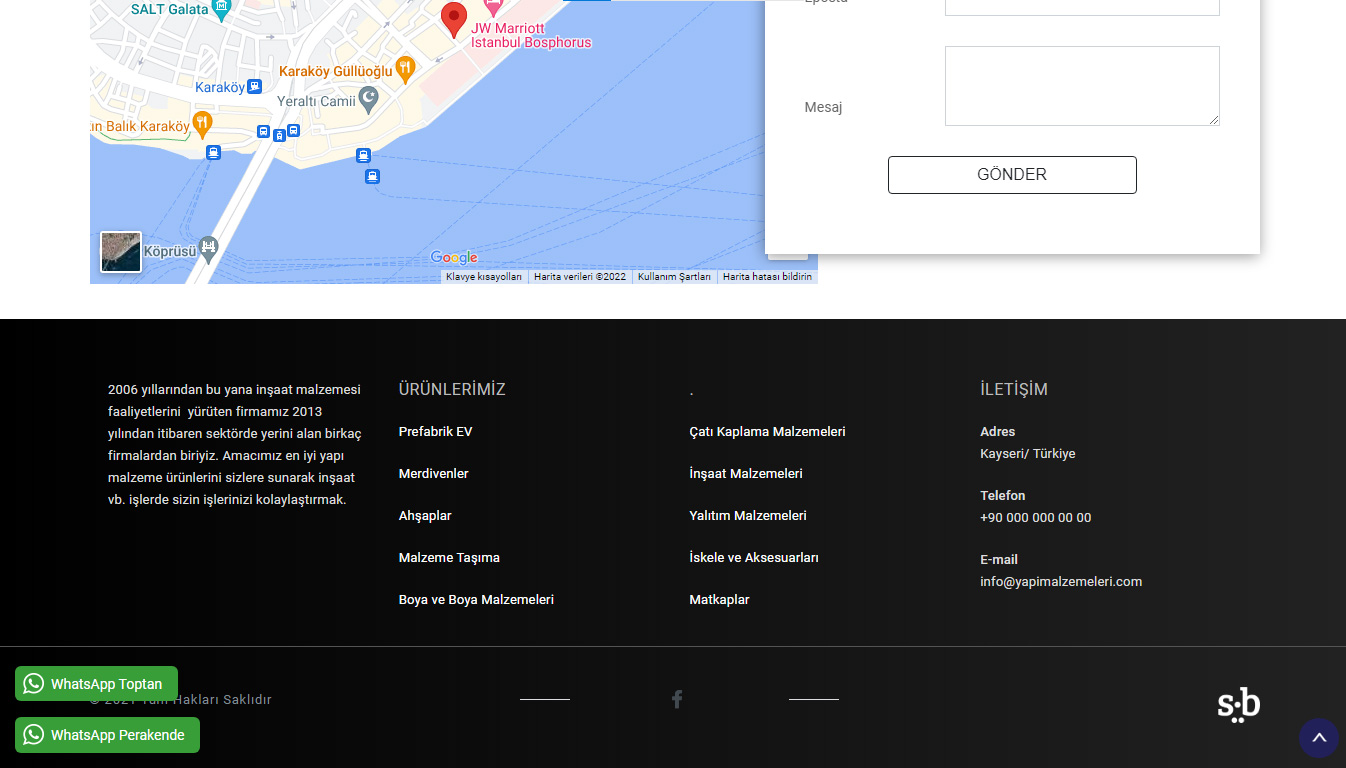The width and height of the screenshot is (1346, 768).
Task: Open Prefabrik EV product link
Action: point(435,432)
